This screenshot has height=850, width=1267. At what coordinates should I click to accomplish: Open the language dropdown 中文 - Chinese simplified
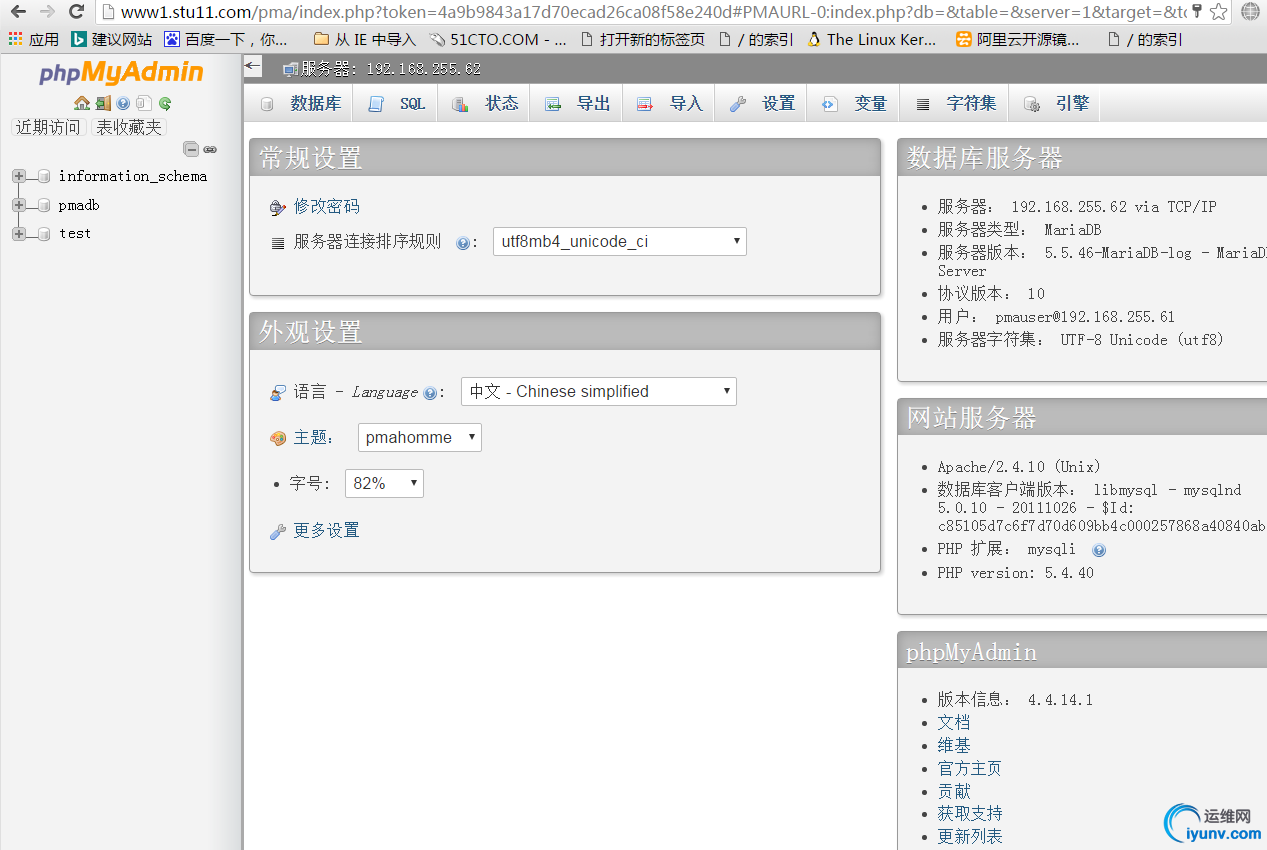click(x=599, y=392)
